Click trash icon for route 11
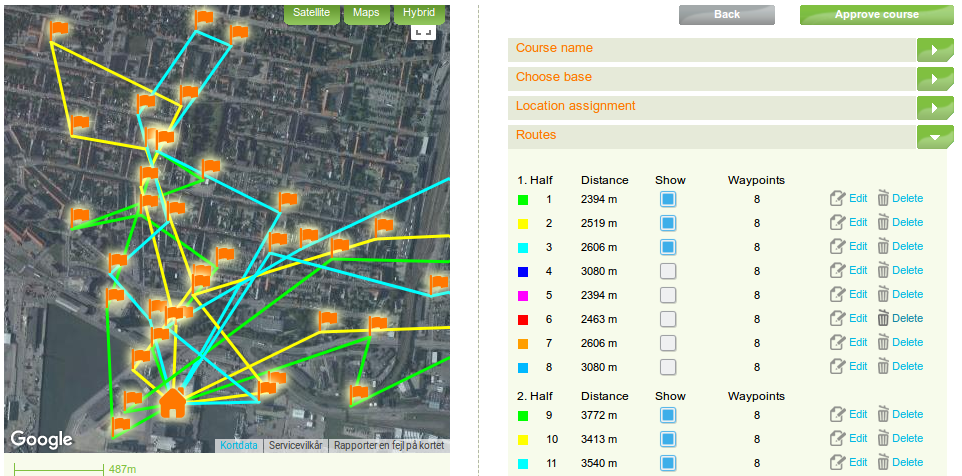Image resolution: width=962 pixels, height=476 pixels. [883, 463]
